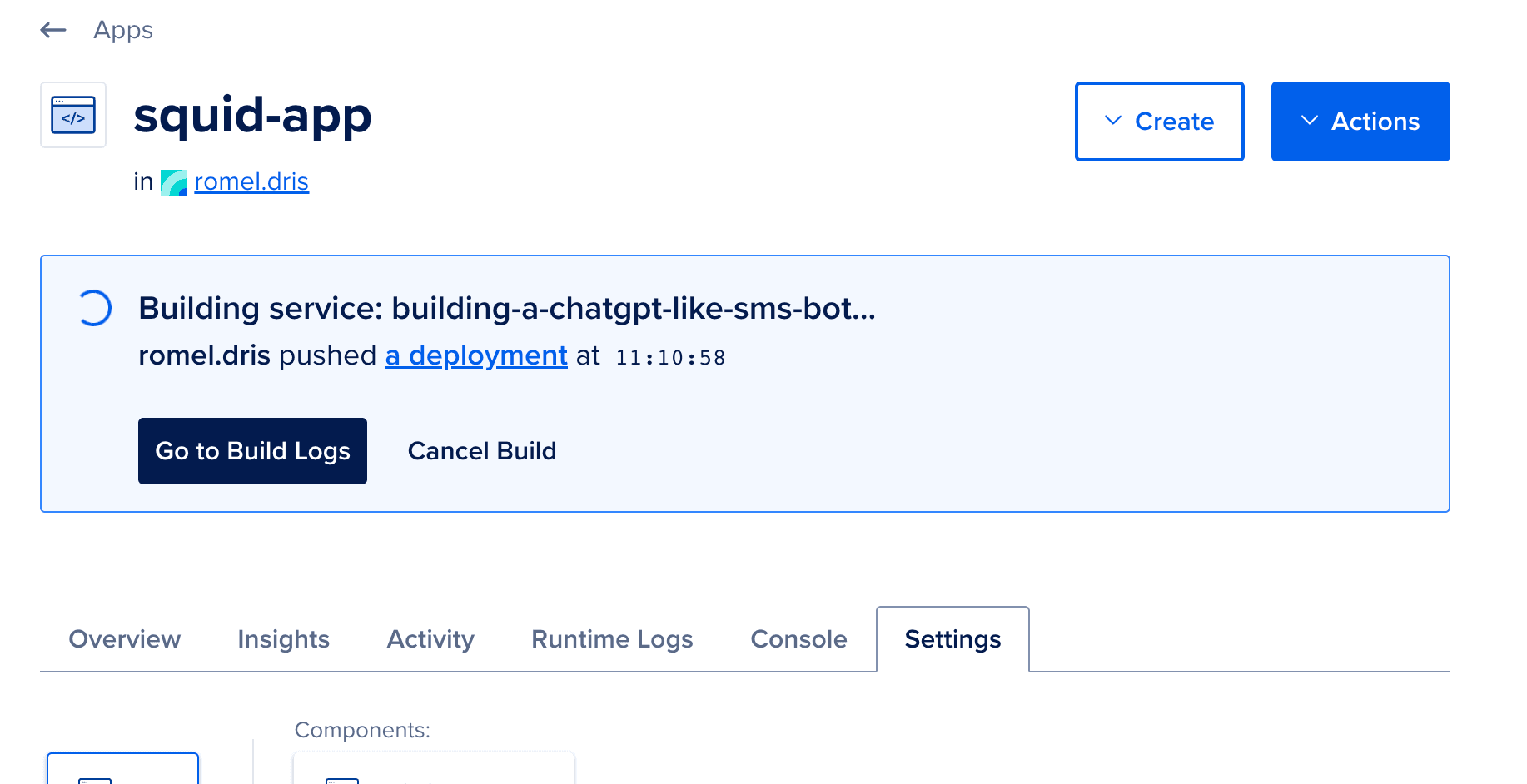View the Runtime Logs tab
This screenshot has height=784, width=1527.
tap(613, 639)
